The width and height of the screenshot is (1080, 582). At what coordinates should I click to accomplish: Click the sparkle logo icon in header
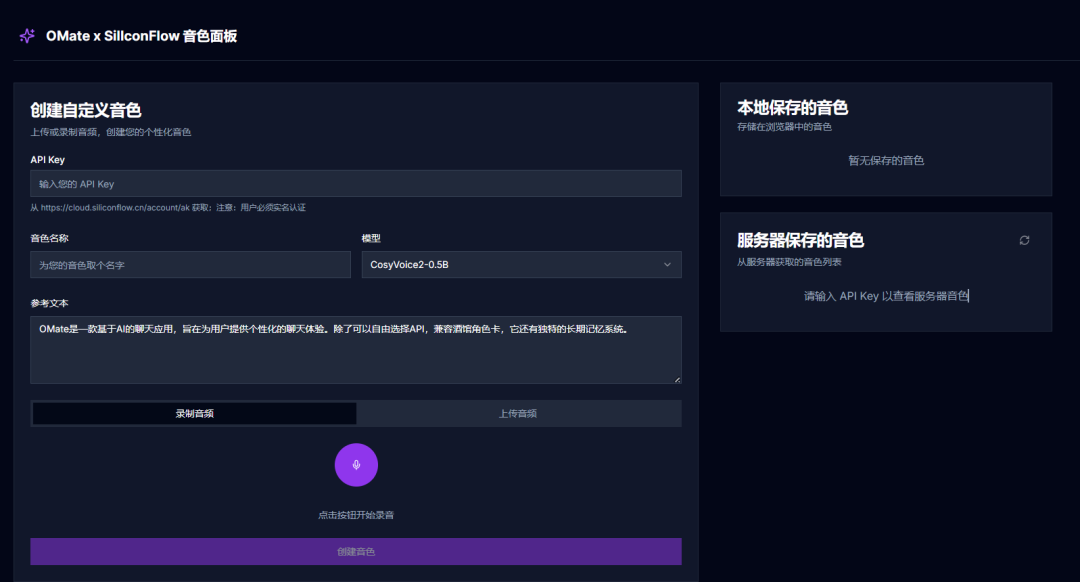(x=27, y=36)
